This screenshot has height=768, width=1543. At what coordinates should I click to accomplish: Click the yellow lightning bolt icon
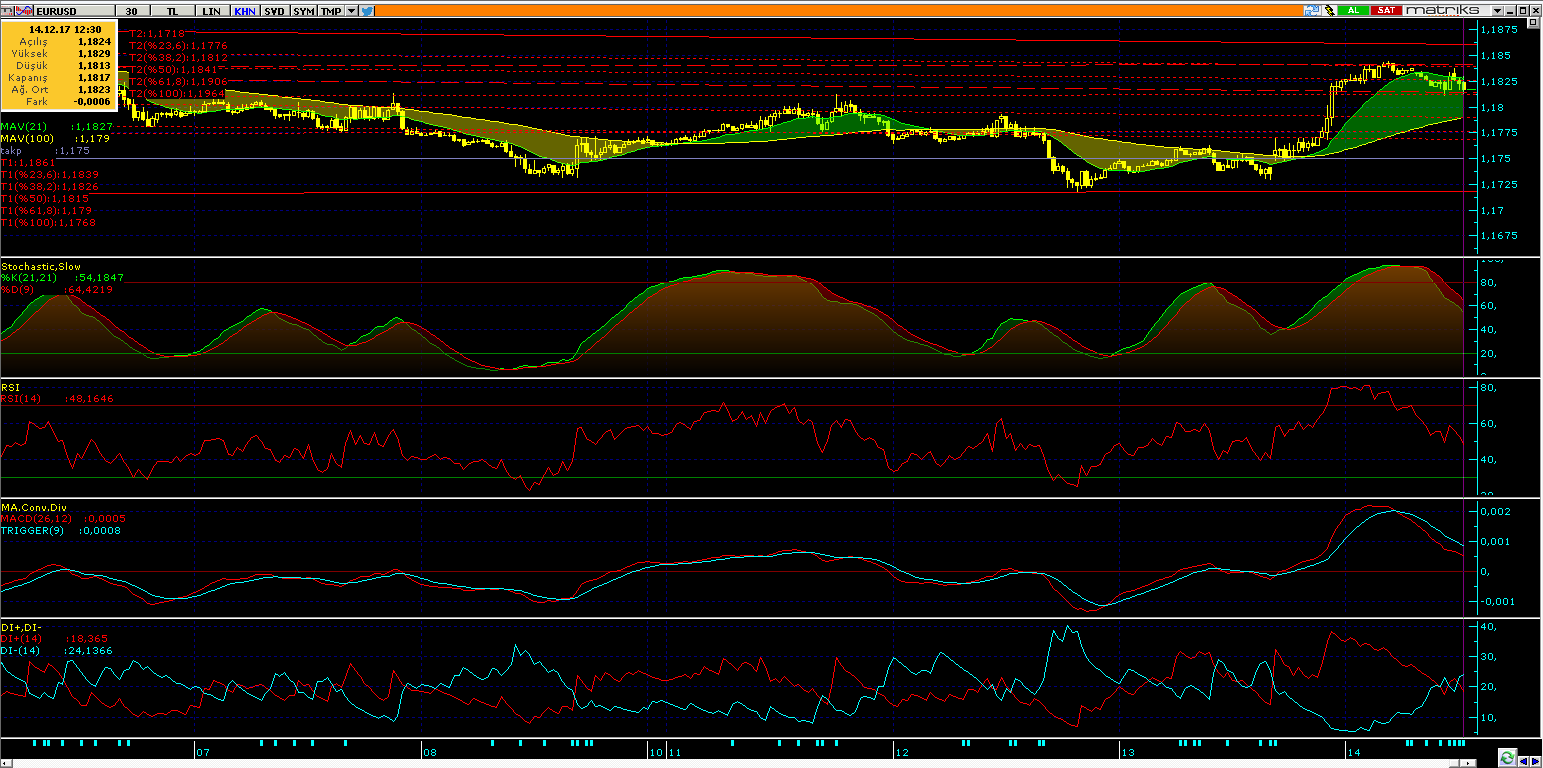(1328, 10)
